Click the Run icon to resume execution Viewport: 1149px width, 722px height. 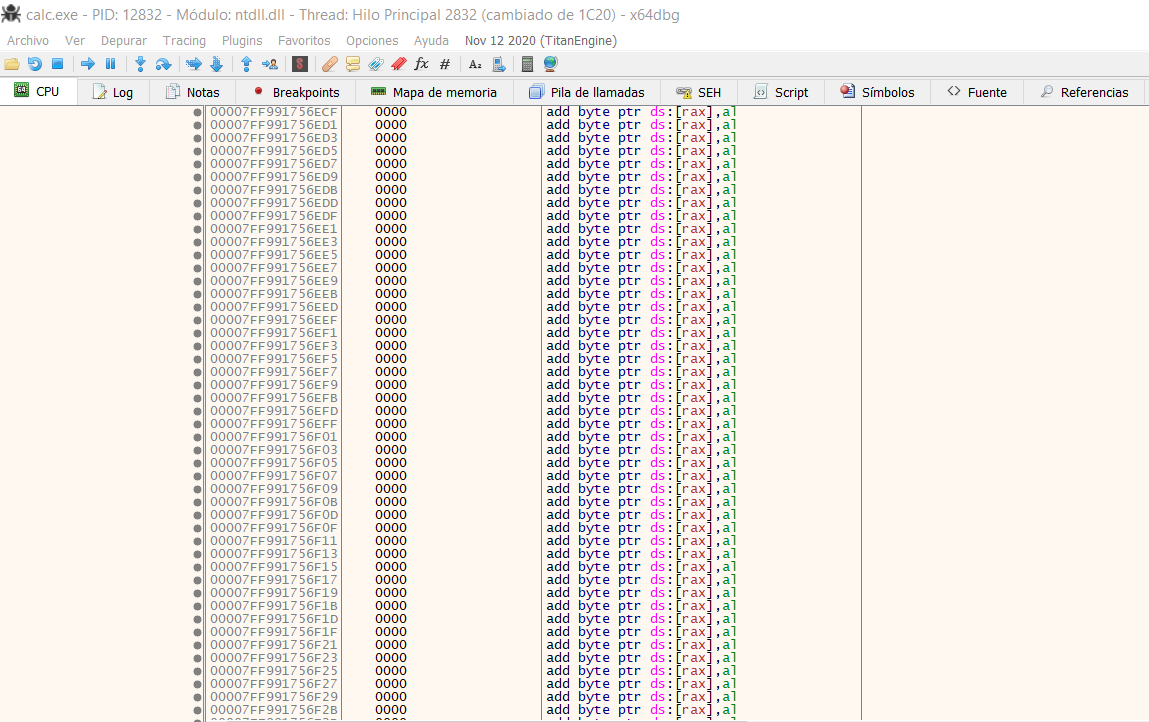[88, 63]
